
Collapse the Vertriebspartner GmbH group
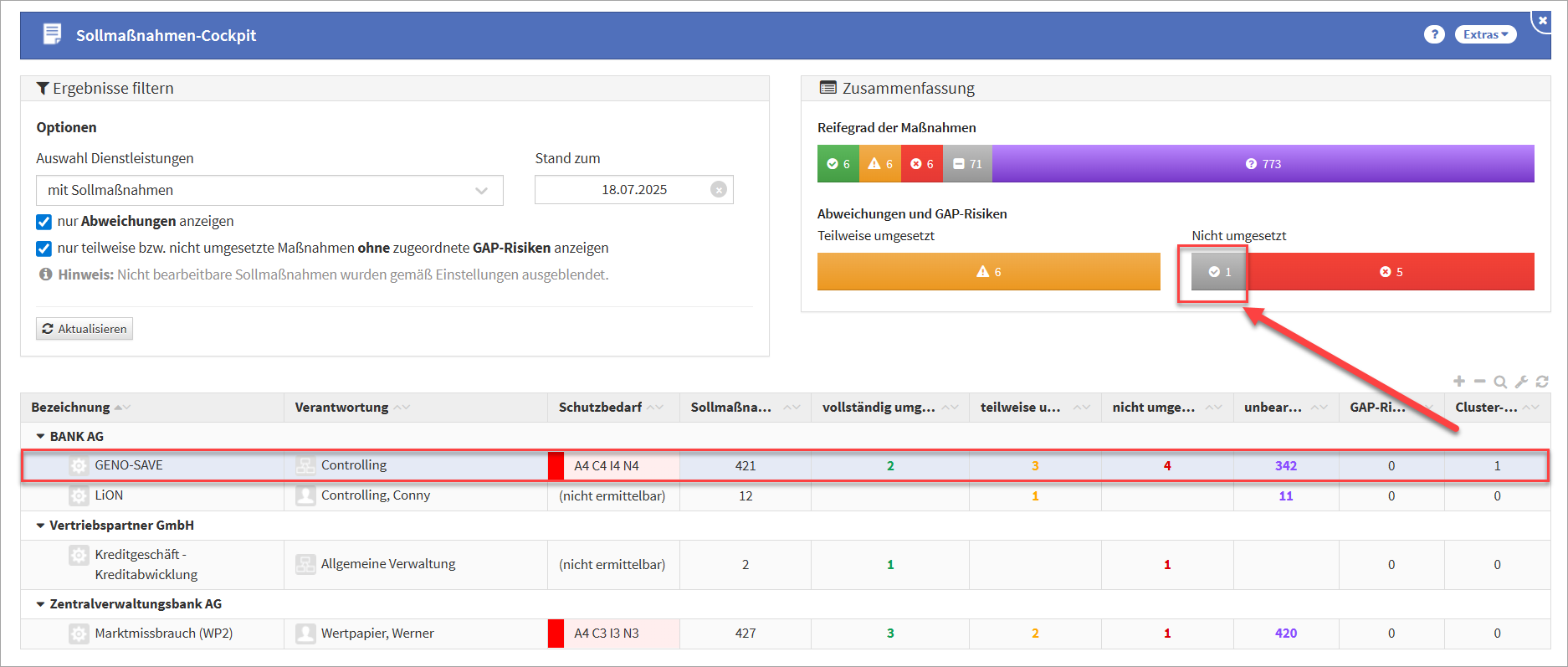pos(40,526)
